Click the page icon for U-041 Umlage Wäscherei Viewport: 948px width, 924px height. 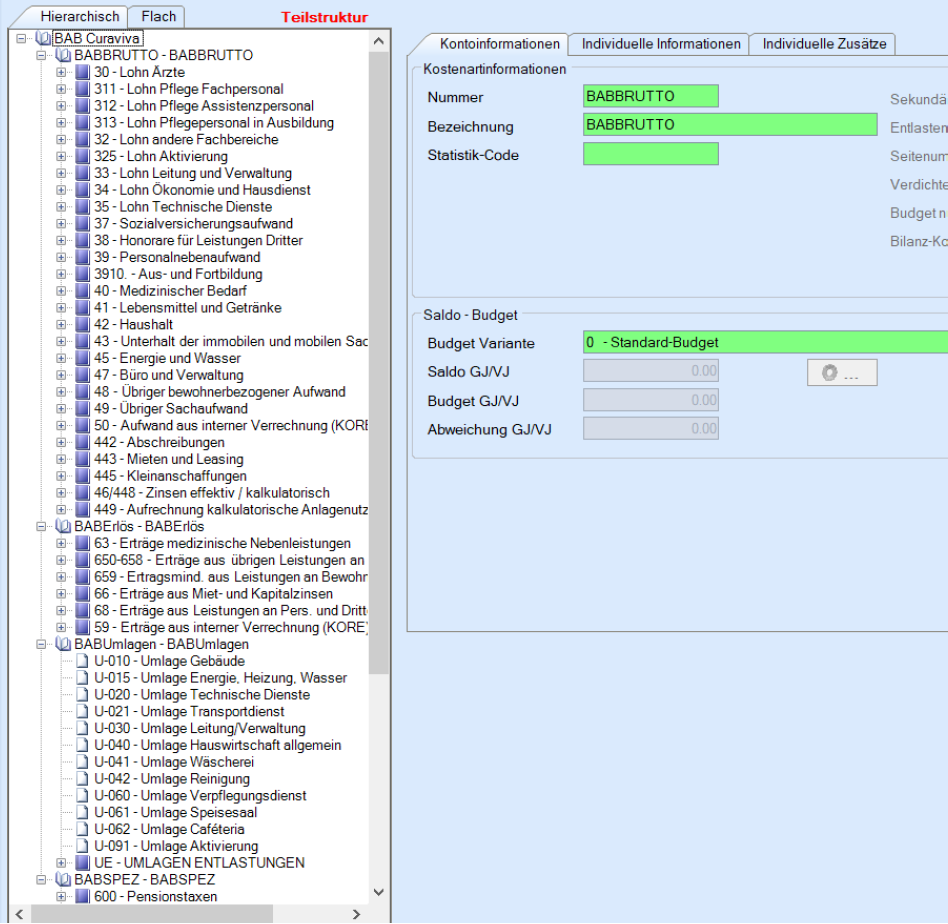click(x=83, y=762)
